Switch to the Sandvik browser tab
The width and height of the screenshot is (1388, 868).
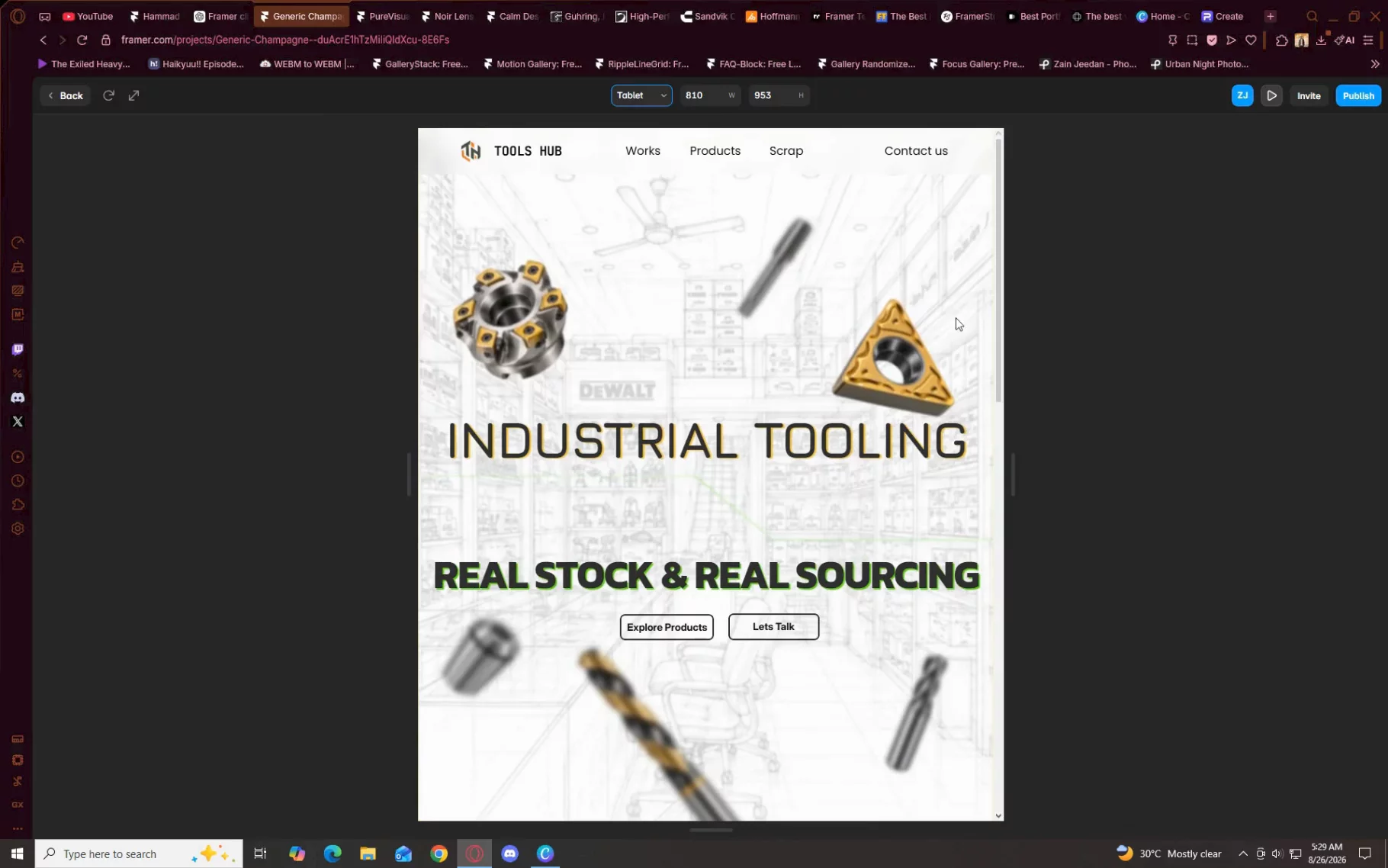[708, 16]
